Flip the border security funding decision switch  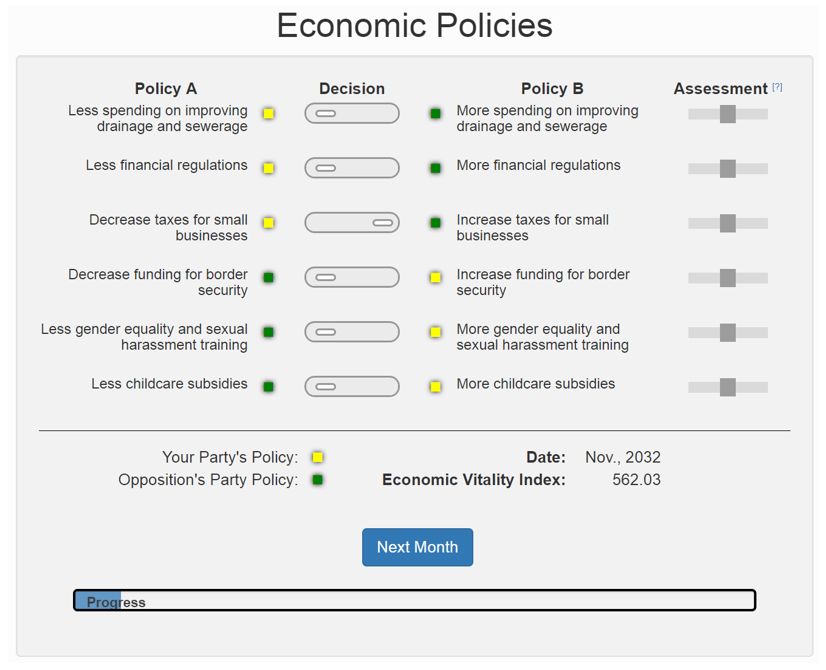[x=352, y=277]
